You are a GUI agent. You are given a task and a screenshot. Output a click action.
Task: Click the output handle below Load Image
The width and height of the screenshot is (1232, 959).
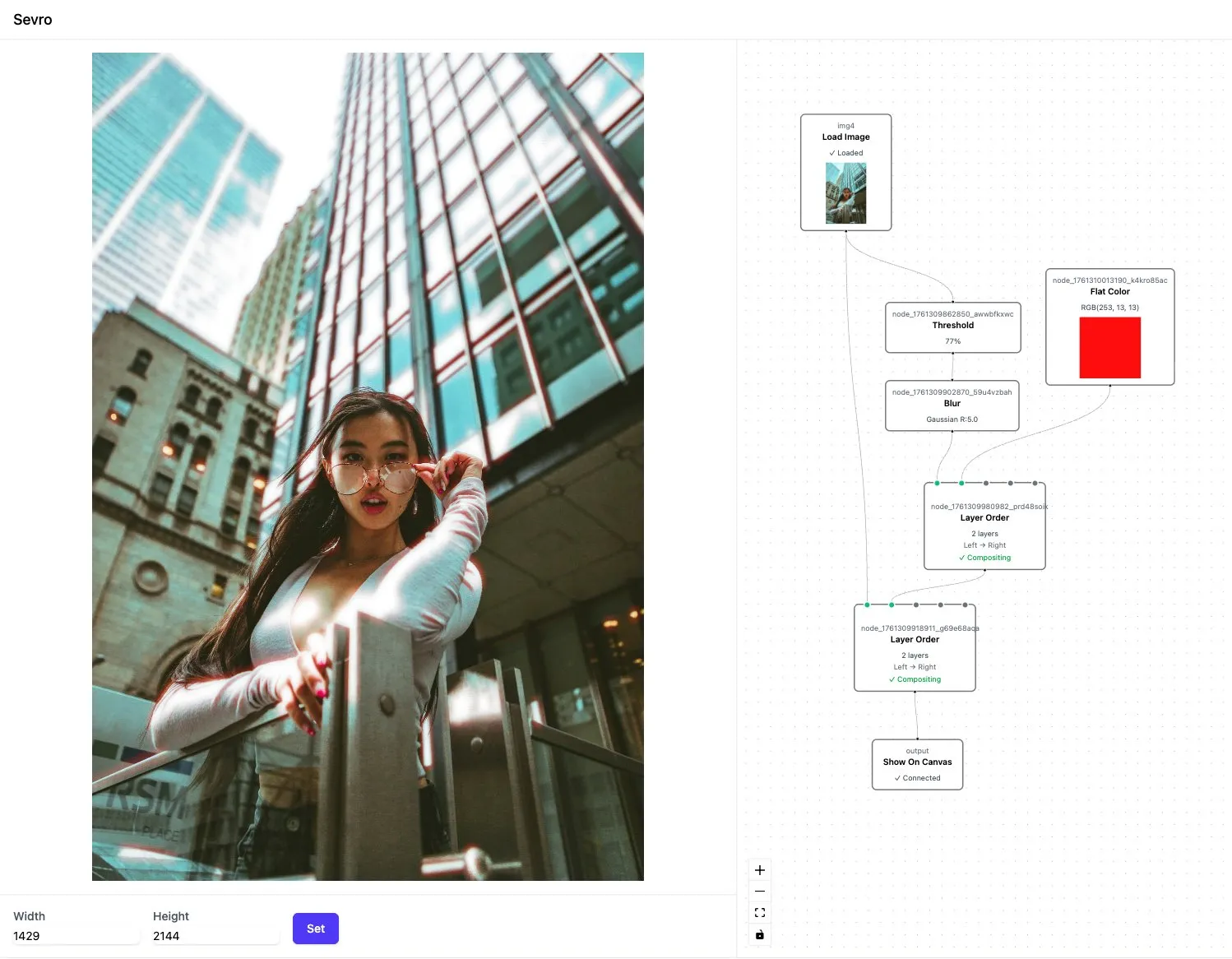point(845,231)
